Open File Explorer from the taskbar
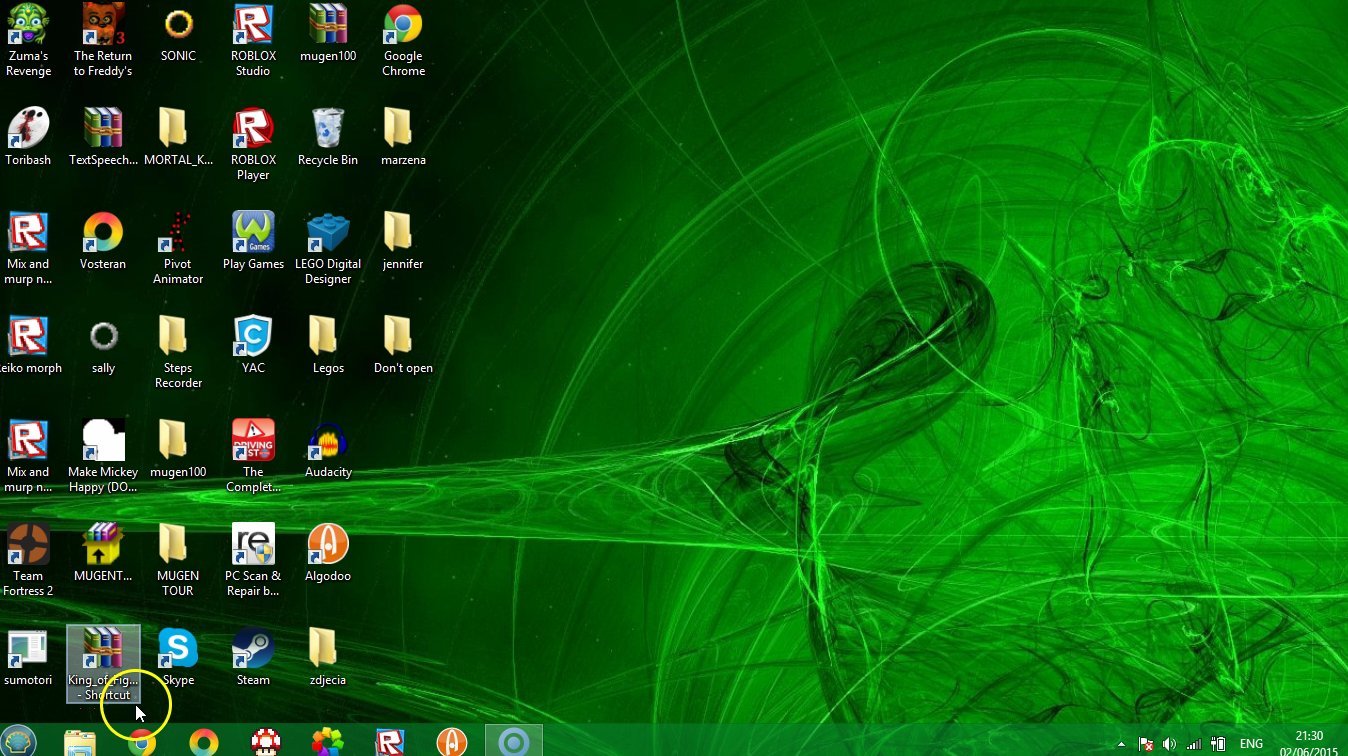Screen dimensions: 1348x756 [x=80, y=741]
